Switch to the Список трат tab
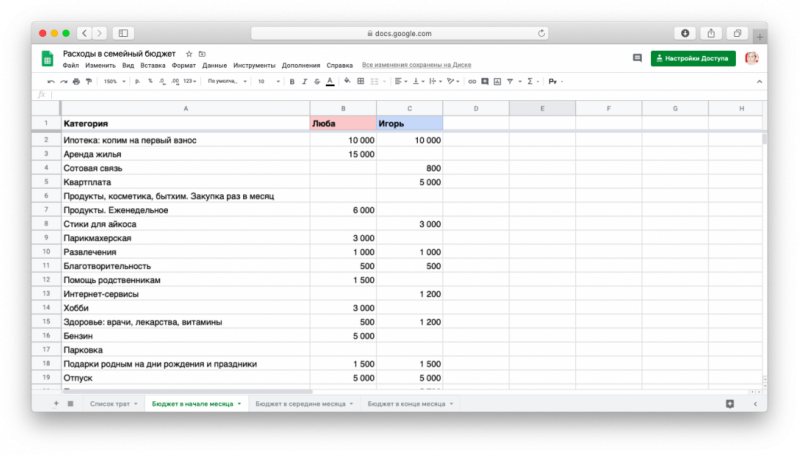The height and width of the screenshot is (455, 800). [110, 403]
